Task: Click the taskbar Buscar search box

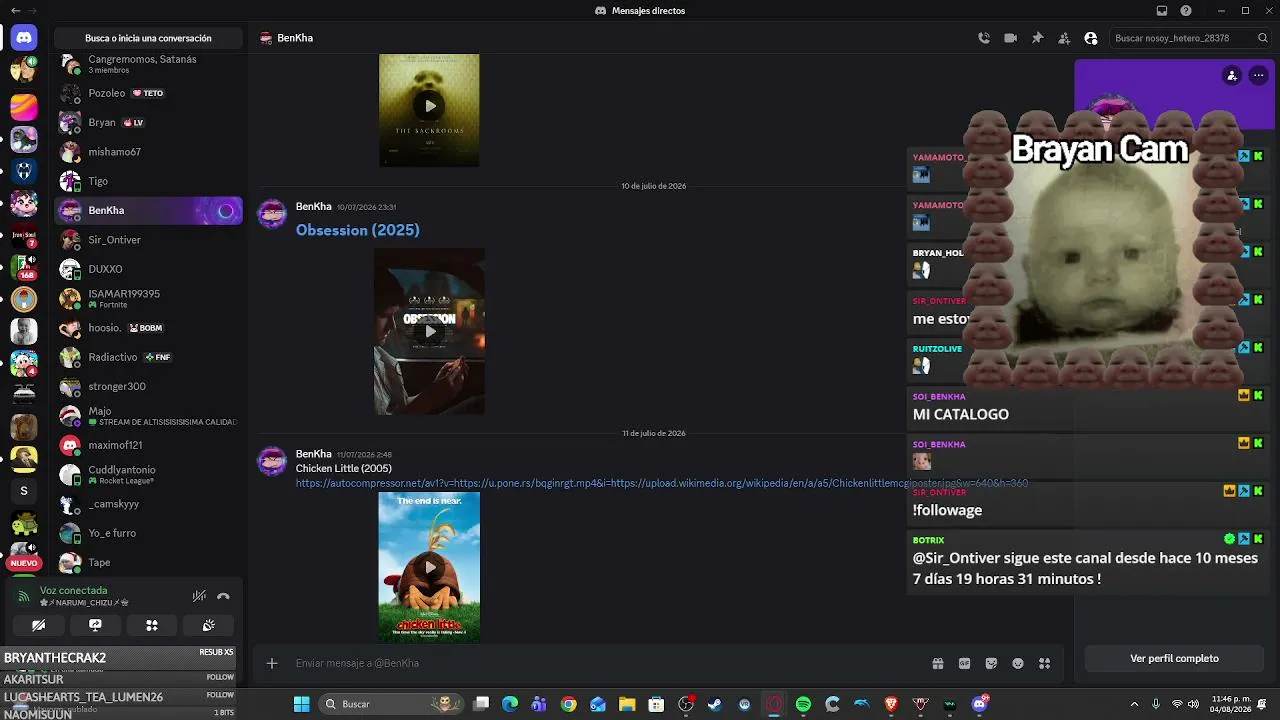Action: (x=391, y=704)
